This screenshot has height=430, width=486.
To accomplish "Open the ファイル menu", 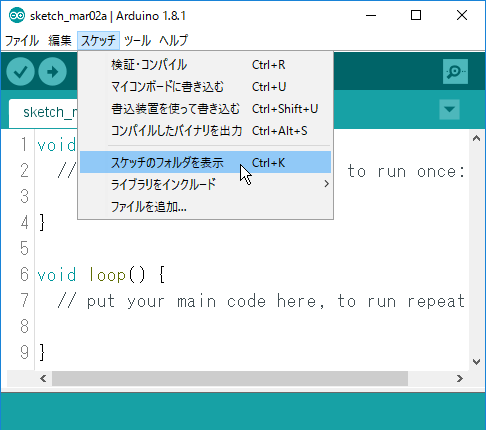I will pos(22,41).
